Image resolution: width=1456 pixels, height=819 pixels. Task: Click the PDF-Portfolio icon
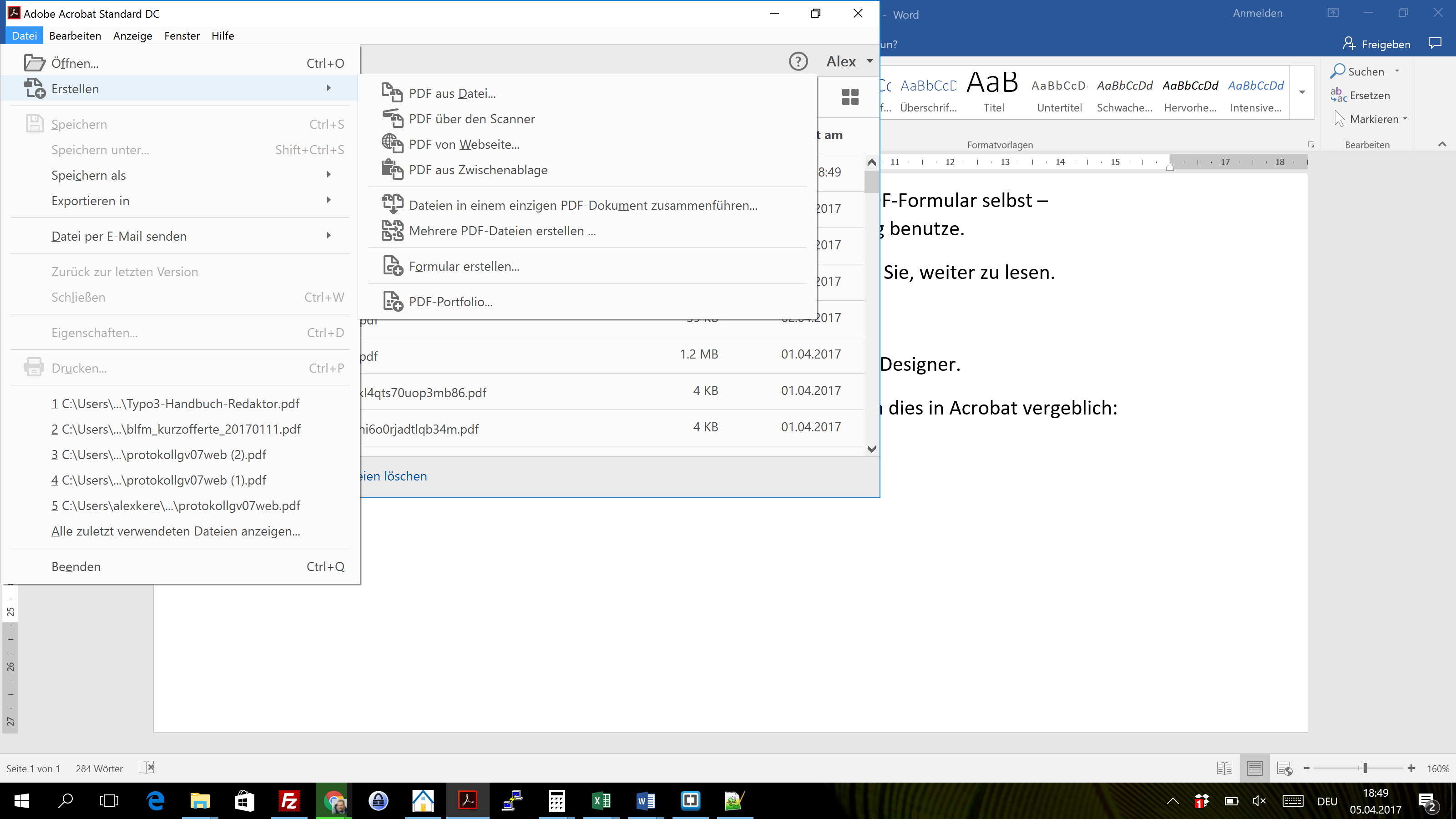[392, 301]
